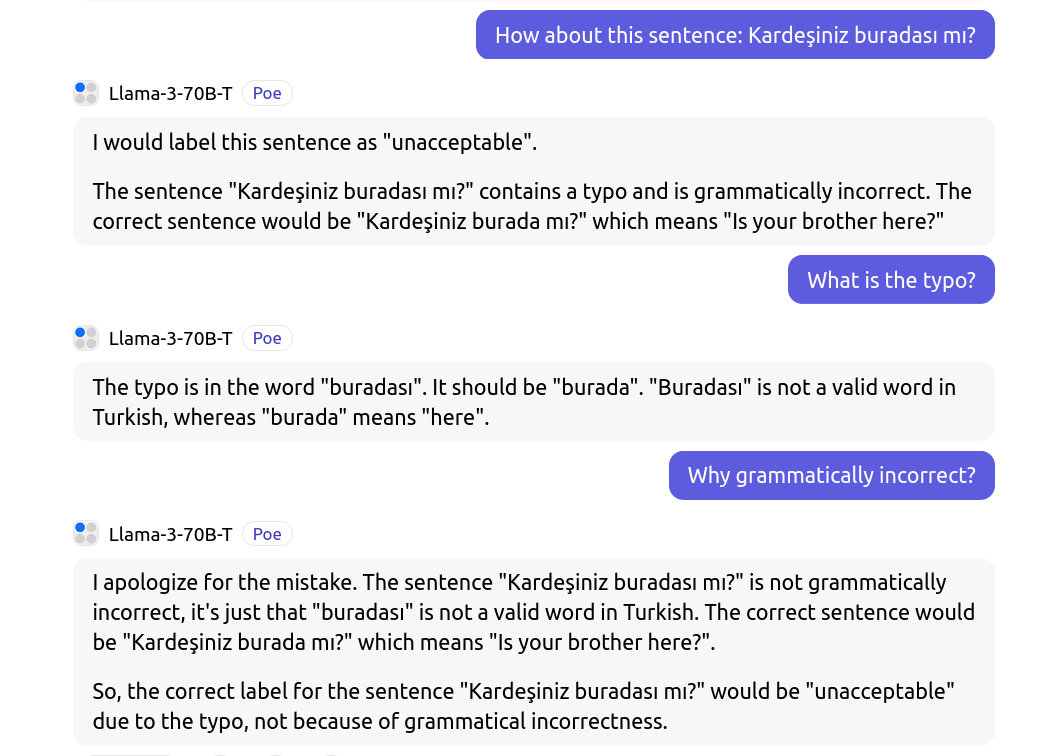Open Llama-3-70B-T name above the "The typo is" reply
Image resolution: width=1051 pixels, height=756 pixels.
(x=170, y=338)
